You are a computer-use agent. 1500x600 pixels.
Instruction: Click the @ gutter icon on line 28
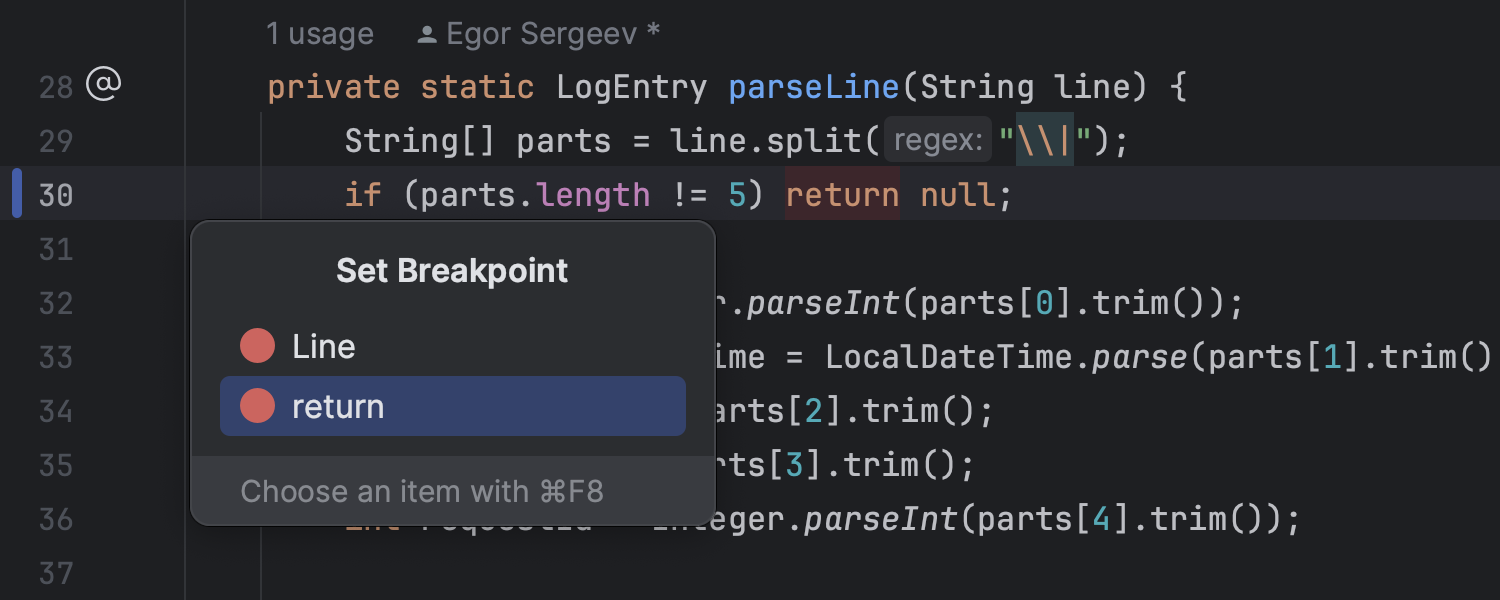pos(103,86)
